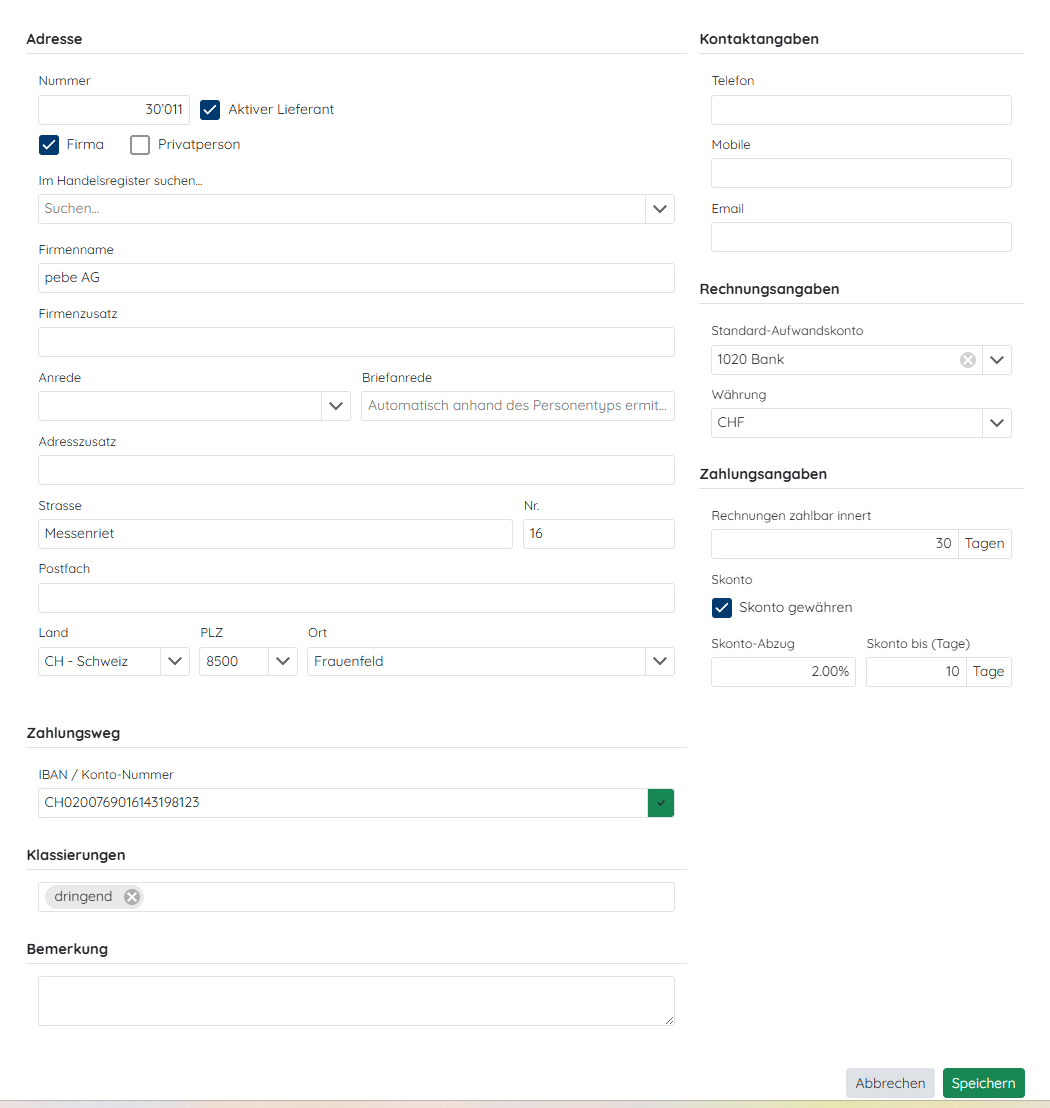Screen dimensions: 1050x1108
Task: Clear the Standard-Aufwandskonto selection
Action: 967,360
